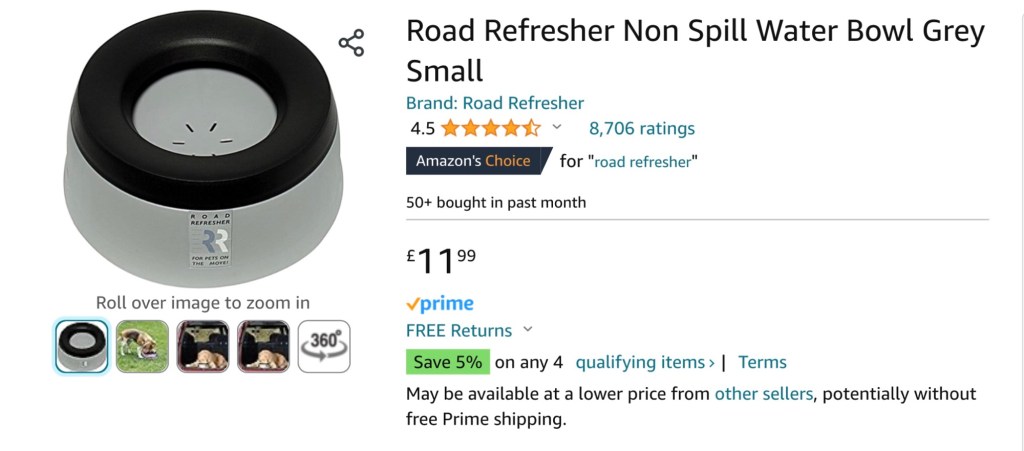The width and height of the screenshot is (1024, 451).
Task: Click the other sellers link
Action: point(763,394)
